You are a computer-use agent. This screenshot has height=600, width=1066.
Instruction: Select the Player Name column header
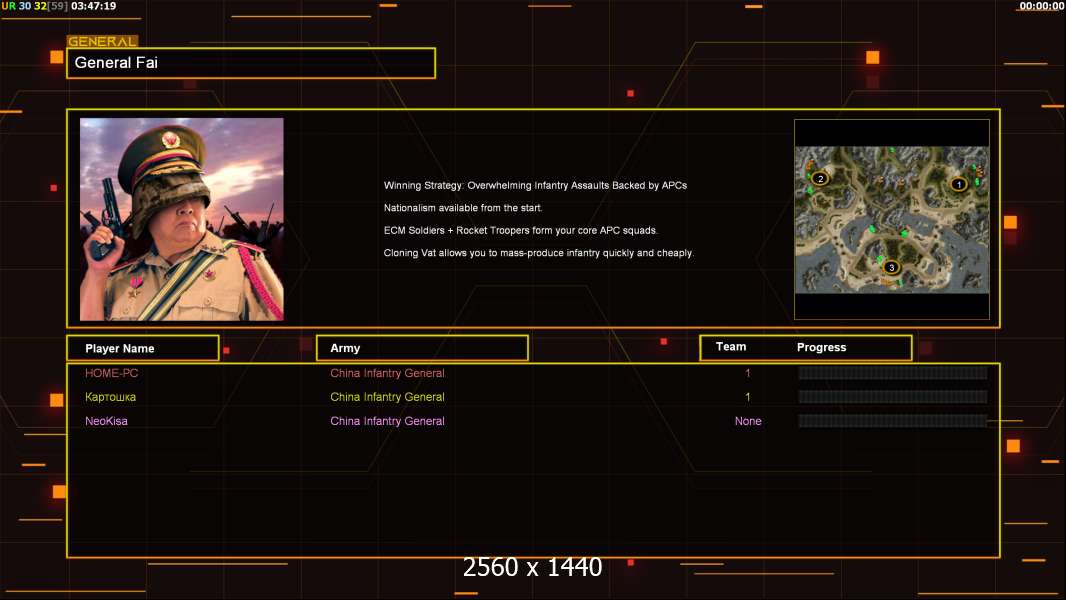[x=142, y=348]
